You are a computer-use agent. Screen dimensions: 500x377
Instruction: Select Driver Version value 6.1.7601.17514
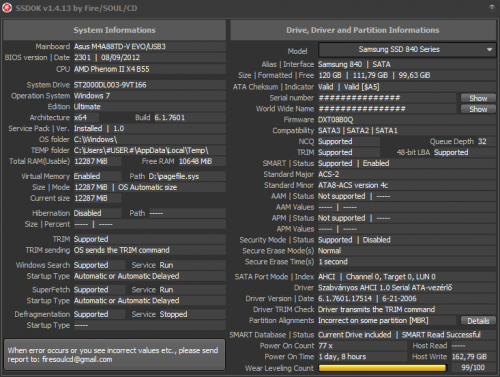pyautogui.click(x=345, y=299)
